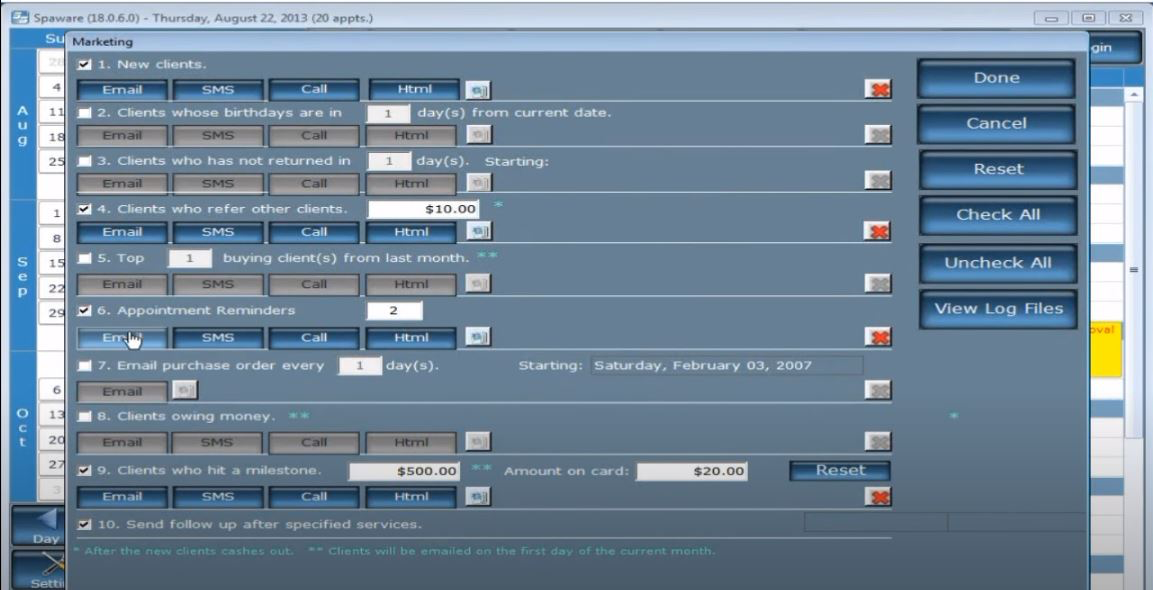This screenshot has height=590, width=1153.
Task: Toggle Appointment Reminders checkbox
Action: (x=85, y=310)
